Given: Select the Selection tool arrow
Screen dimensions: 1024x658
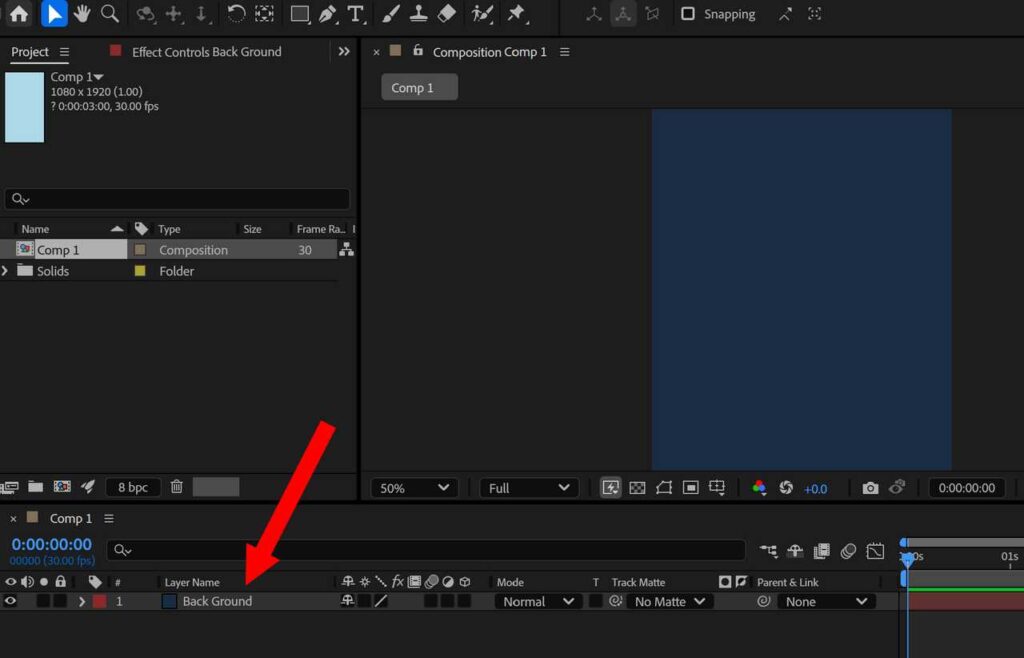Looking at the screenshot, I should pos(54,14).
